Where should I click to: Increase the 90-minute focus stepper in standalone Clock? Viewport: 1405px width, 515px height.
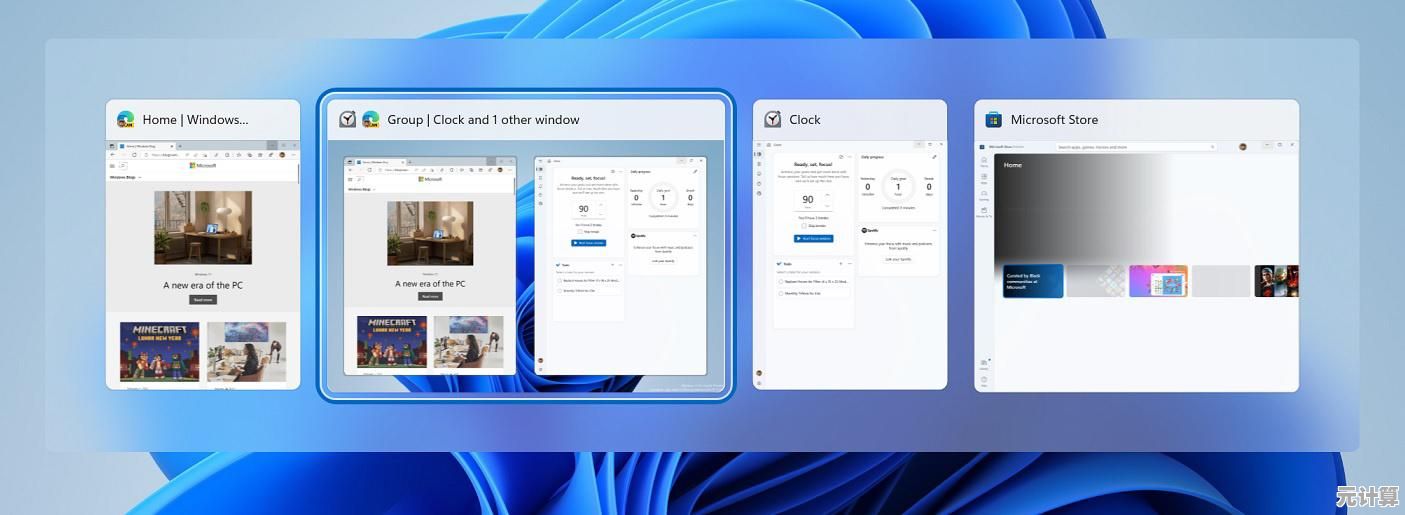pos(827,194)
